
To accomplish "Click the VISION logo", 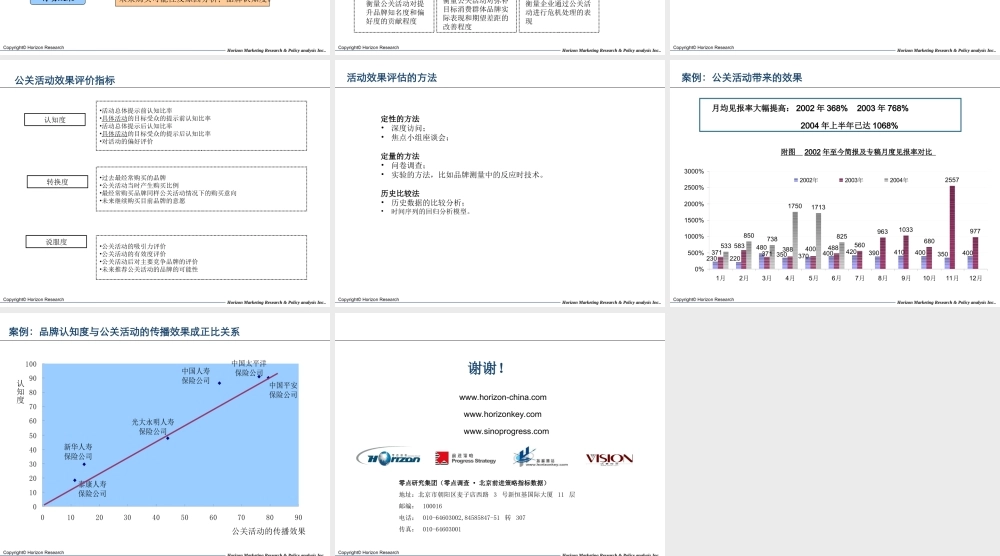I will (x=609, y=458).
